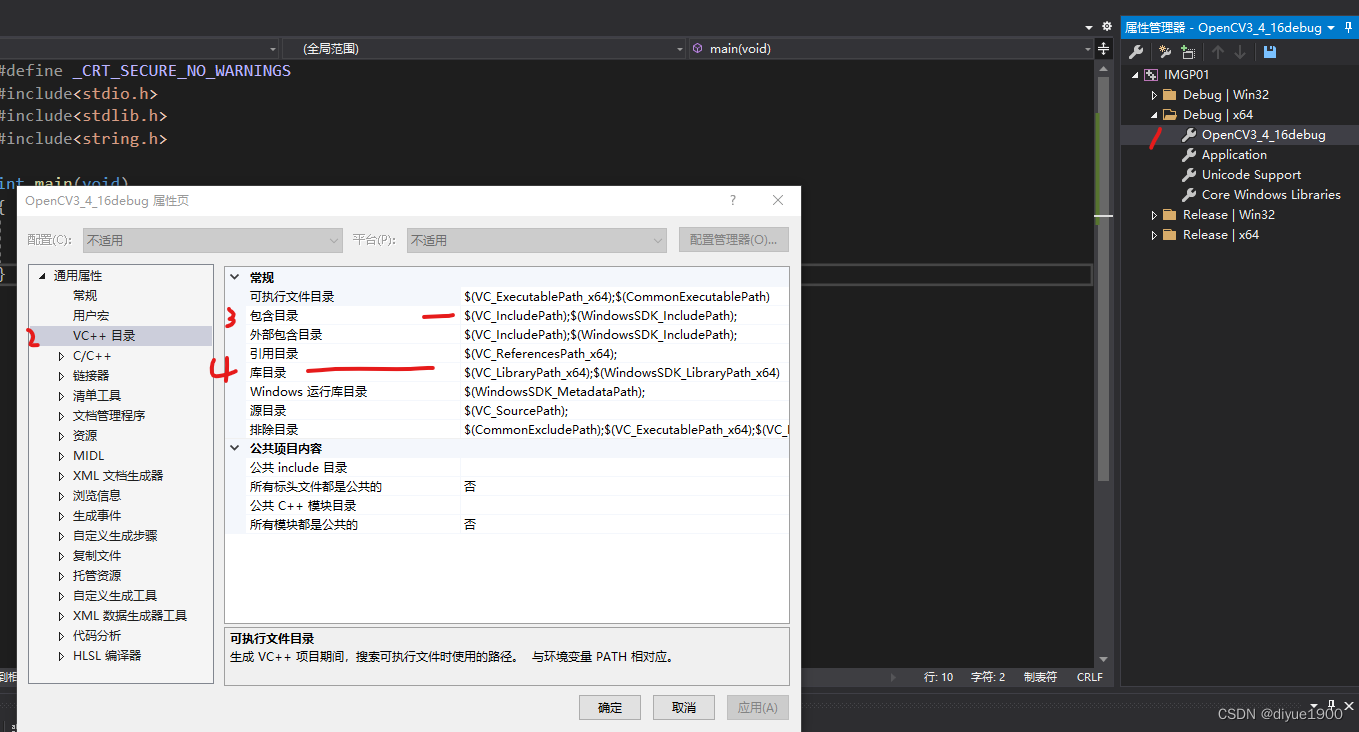Viewport: 1359px width, 732px height.
Task: Select VC++ 目录 in the dialog tree
Action: coord(104,336)
